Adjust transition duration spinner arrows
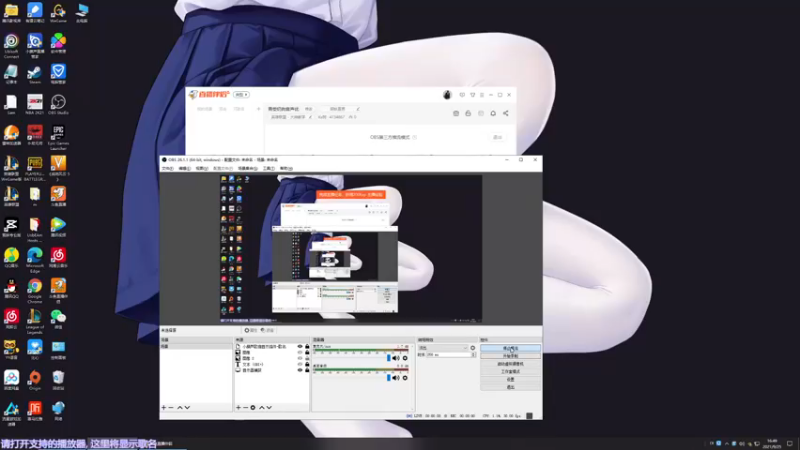The width and height of the screenshot is (800, 450). [x=473, y=355]
